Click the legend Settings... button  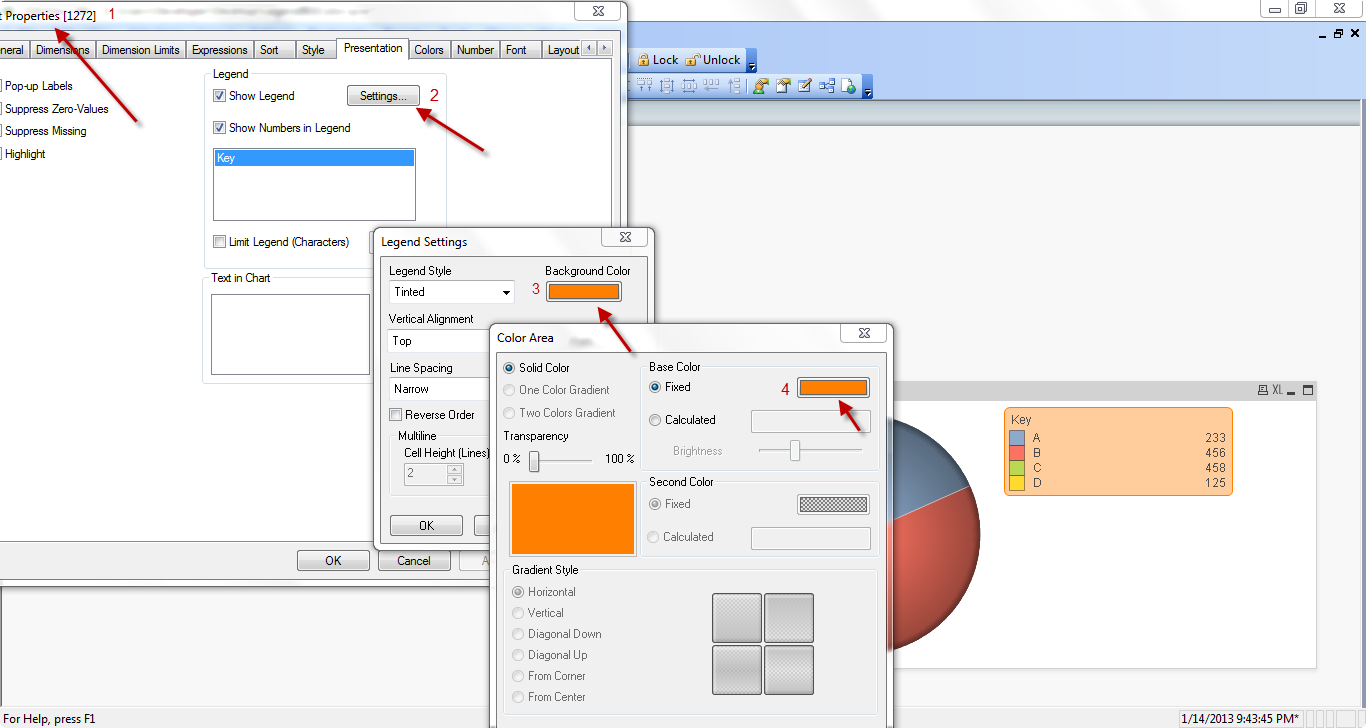tap(383, 96)
